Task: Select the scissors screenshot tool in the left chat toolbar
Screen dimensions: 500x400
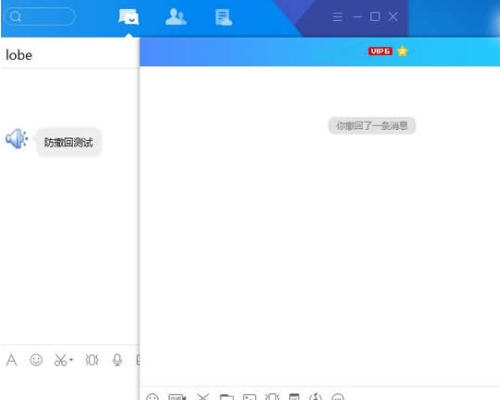Action: 60,360
